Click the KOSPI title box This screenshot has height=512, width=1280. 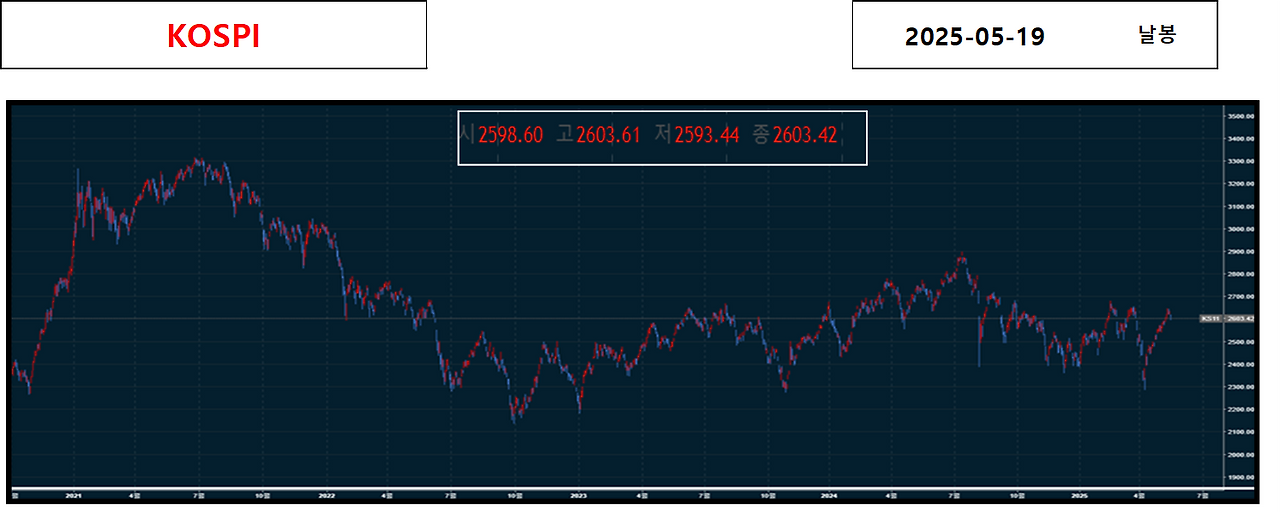pos(213,35)
